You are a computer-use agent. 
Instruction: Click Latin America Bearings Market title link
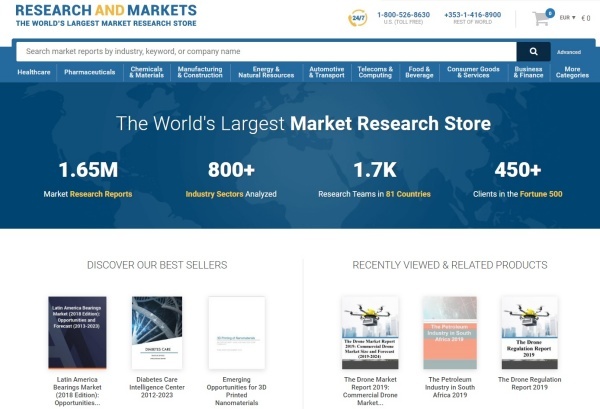77,391
